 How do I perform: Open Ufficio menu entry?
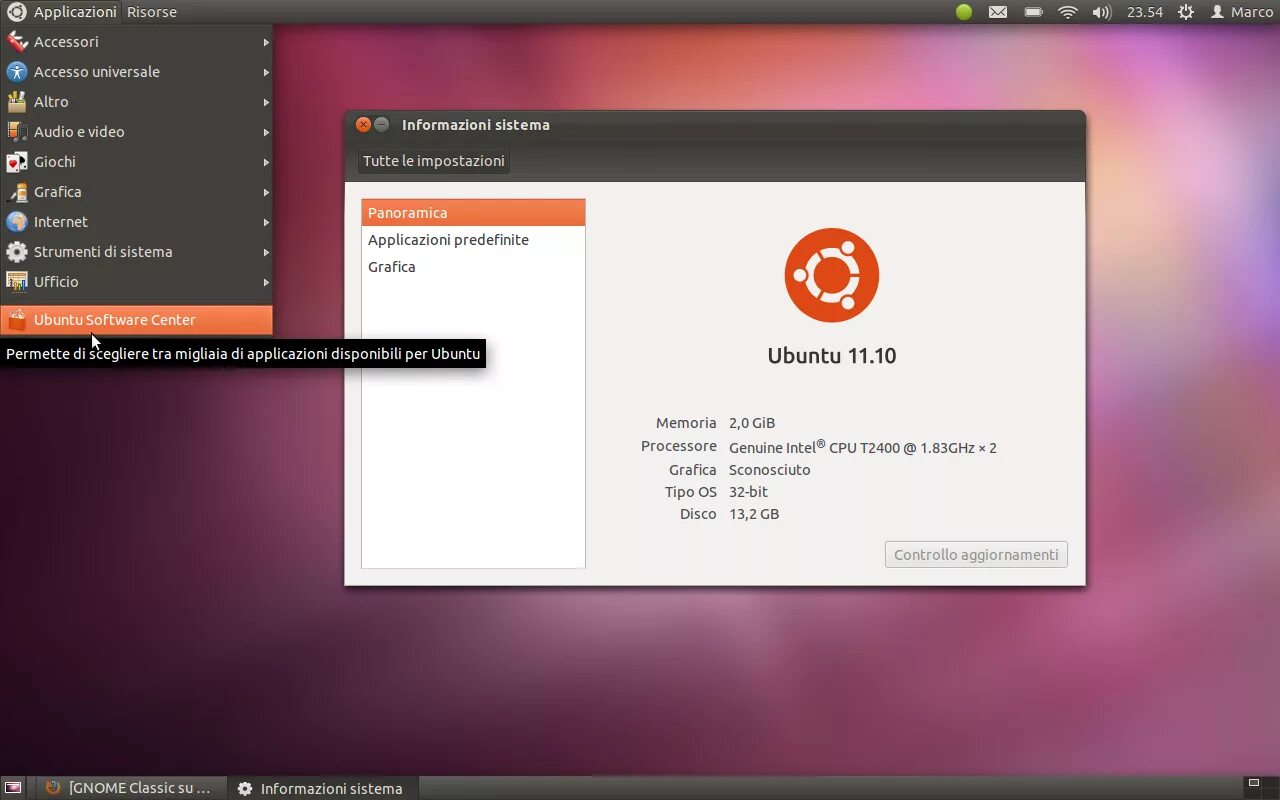coord(136,282)
